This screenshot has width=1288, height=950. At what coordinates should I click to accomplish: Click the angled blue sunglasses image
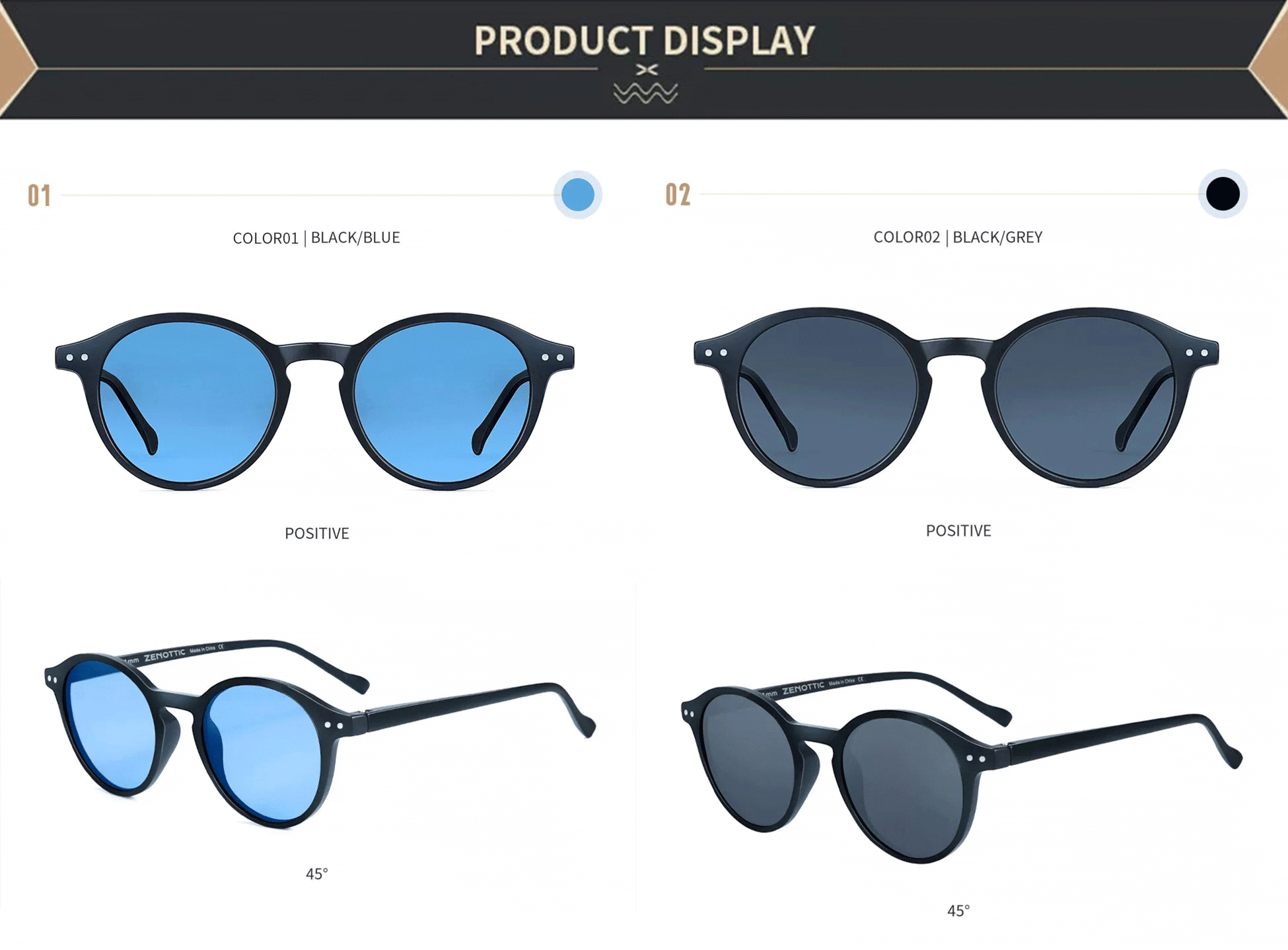point(320,733)
